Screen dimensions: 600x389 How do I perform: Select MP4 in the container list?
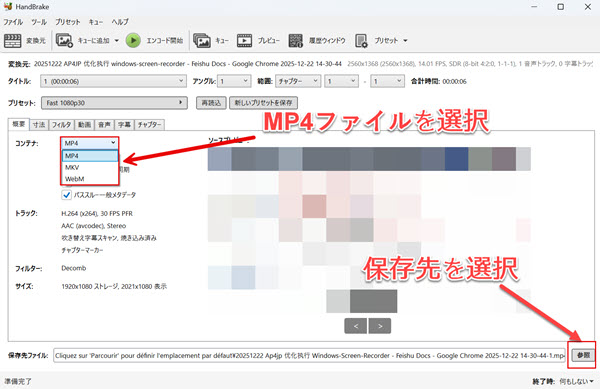pyautogui.click(x=90, y=156)
